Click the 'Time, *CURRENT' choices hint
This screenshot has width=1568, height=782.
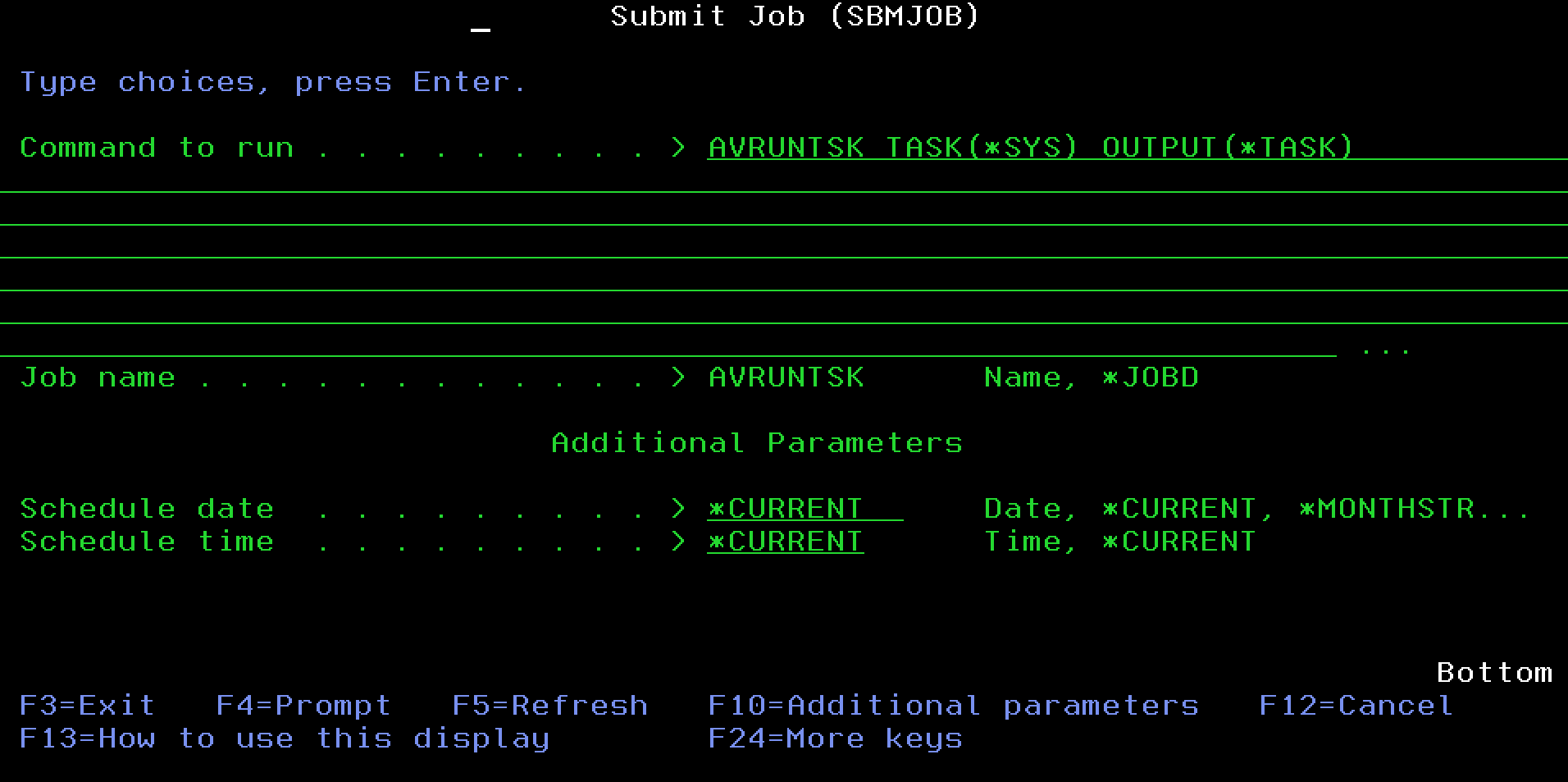click(x=1119, y=542)
